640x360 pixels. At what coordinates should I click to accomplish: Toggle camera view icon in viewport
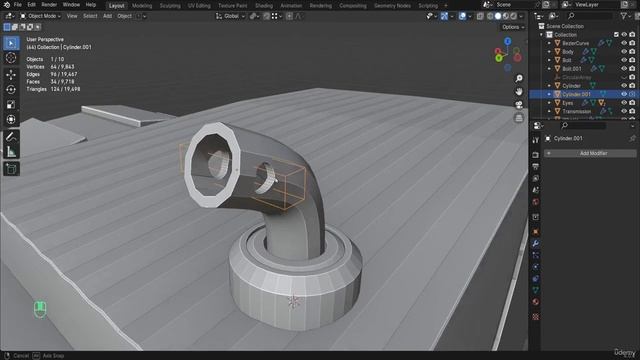[519, 105]
